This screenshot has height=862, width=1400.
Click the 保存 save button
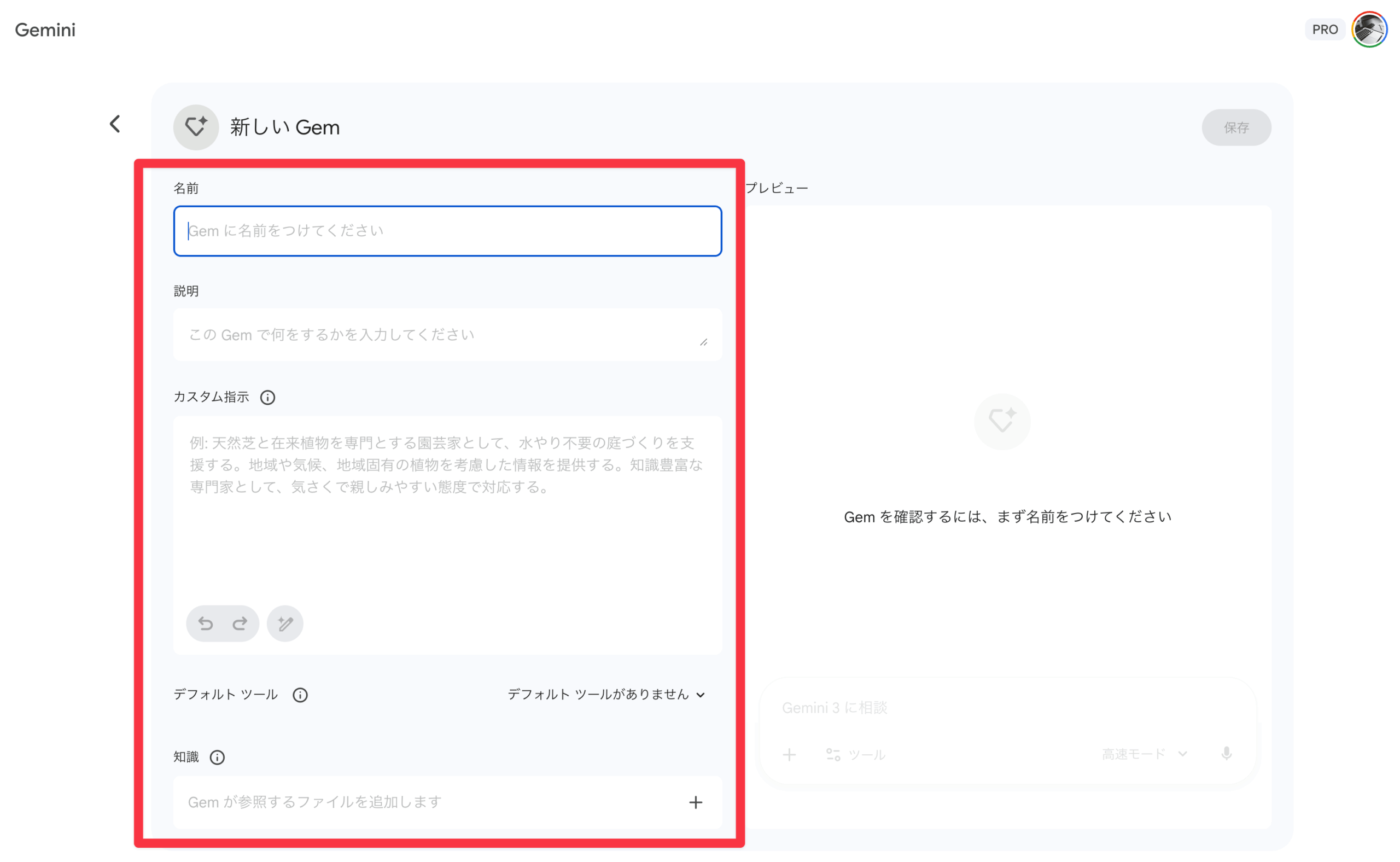[x=1236, y=127]
